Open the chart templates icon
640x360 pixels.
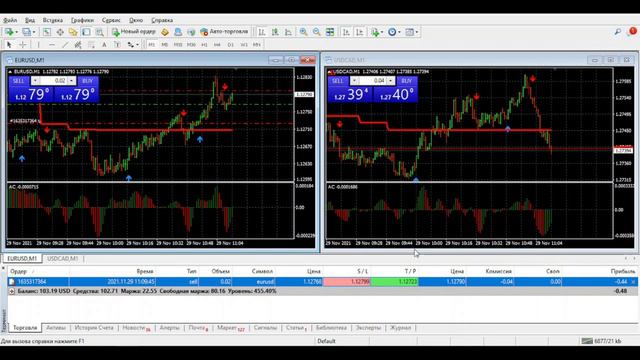(x=409, y=32)
